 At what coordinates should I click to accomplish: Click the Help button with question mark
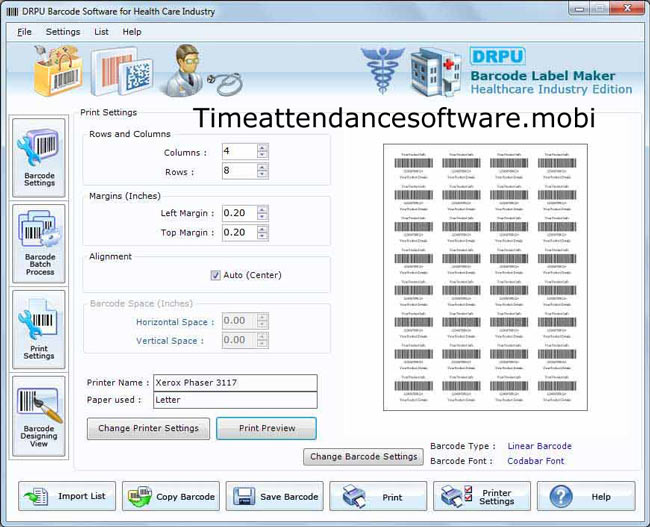tap(586, 496)
